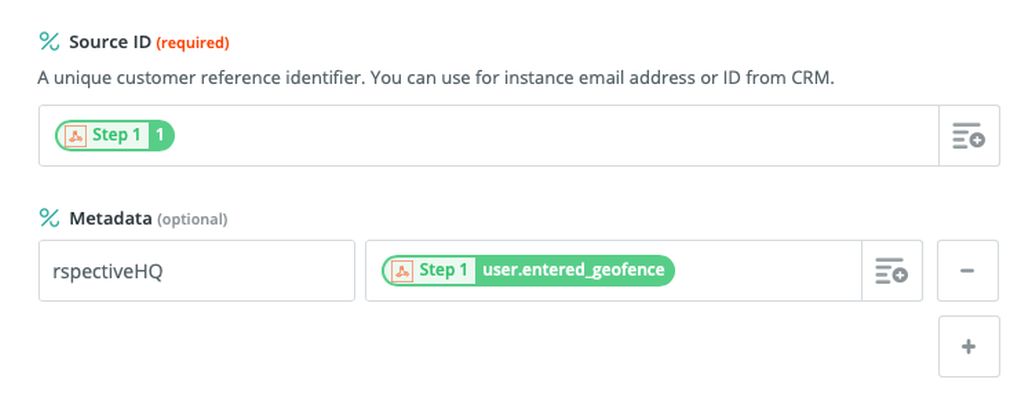
Task: Remove the Metadata row with minus button
Action: [968, 270]
